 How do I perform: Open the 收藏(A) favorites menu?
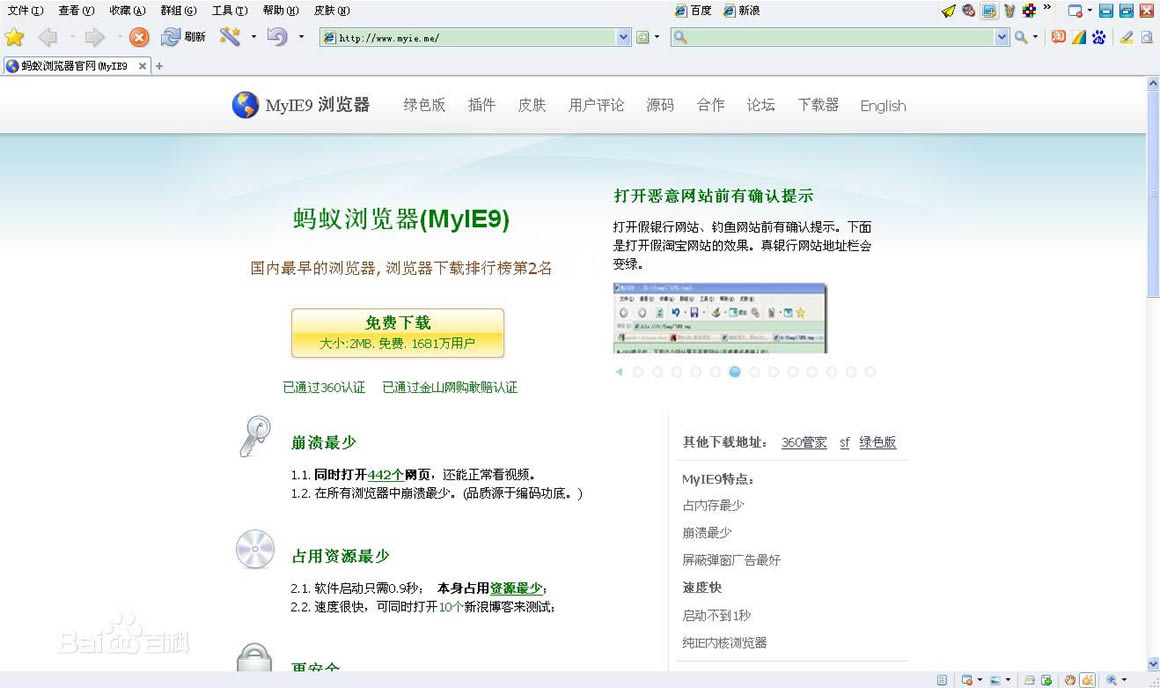click(126, 11)
